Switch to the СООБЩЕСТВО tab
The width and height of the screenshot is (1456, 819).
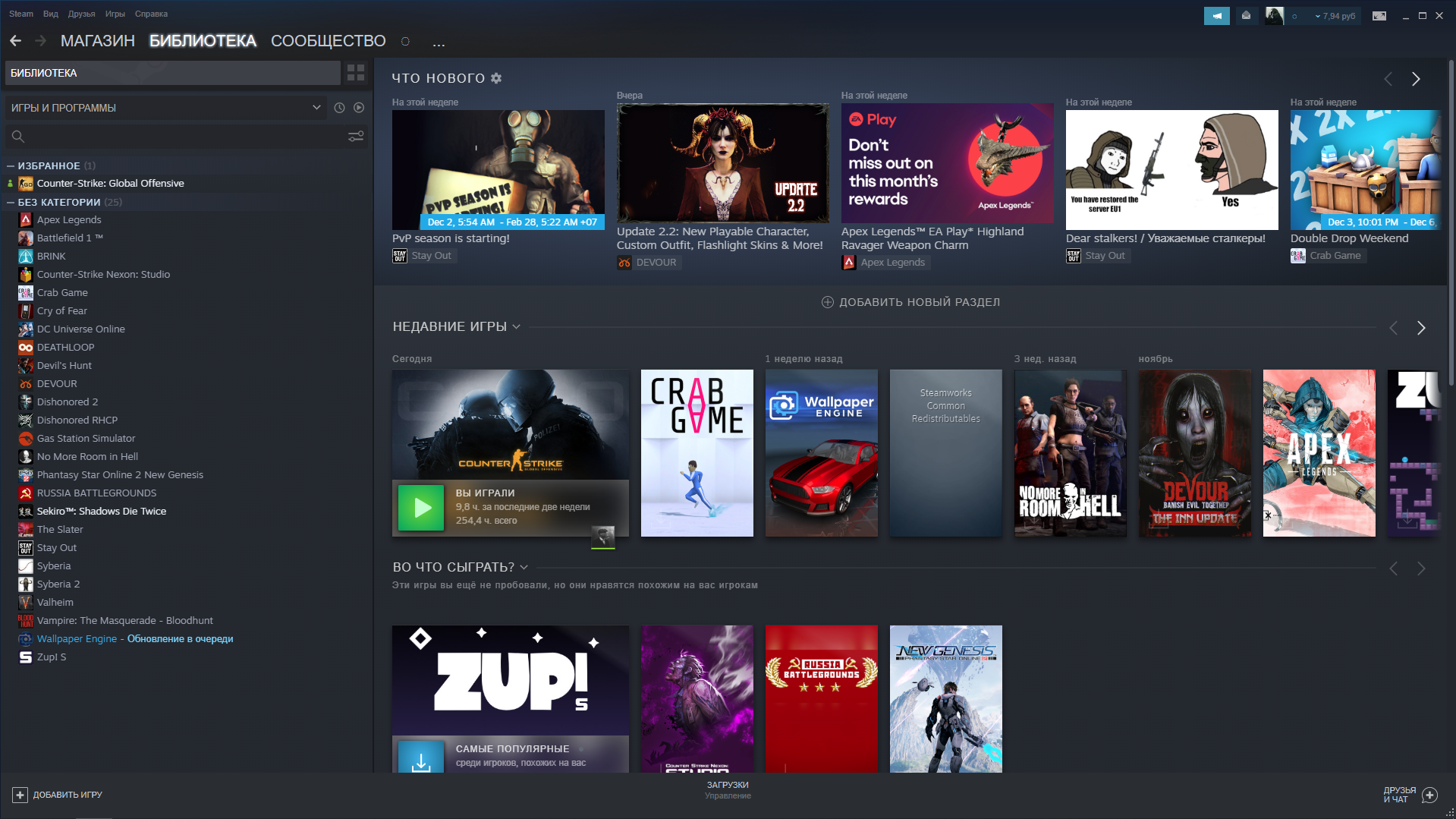[329, 41]
